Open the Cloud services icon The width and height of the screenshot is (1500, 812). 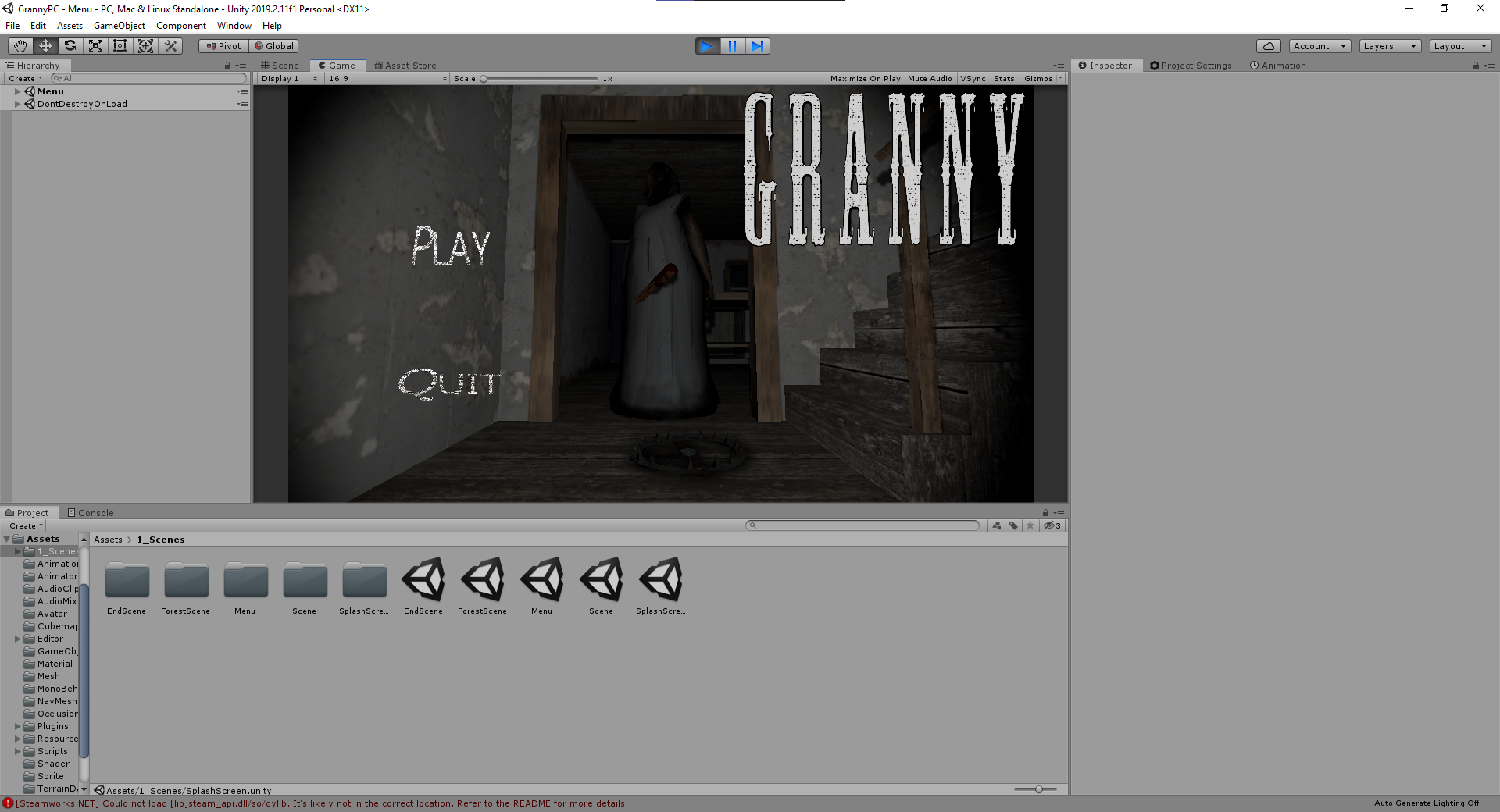coord(1268,46)
